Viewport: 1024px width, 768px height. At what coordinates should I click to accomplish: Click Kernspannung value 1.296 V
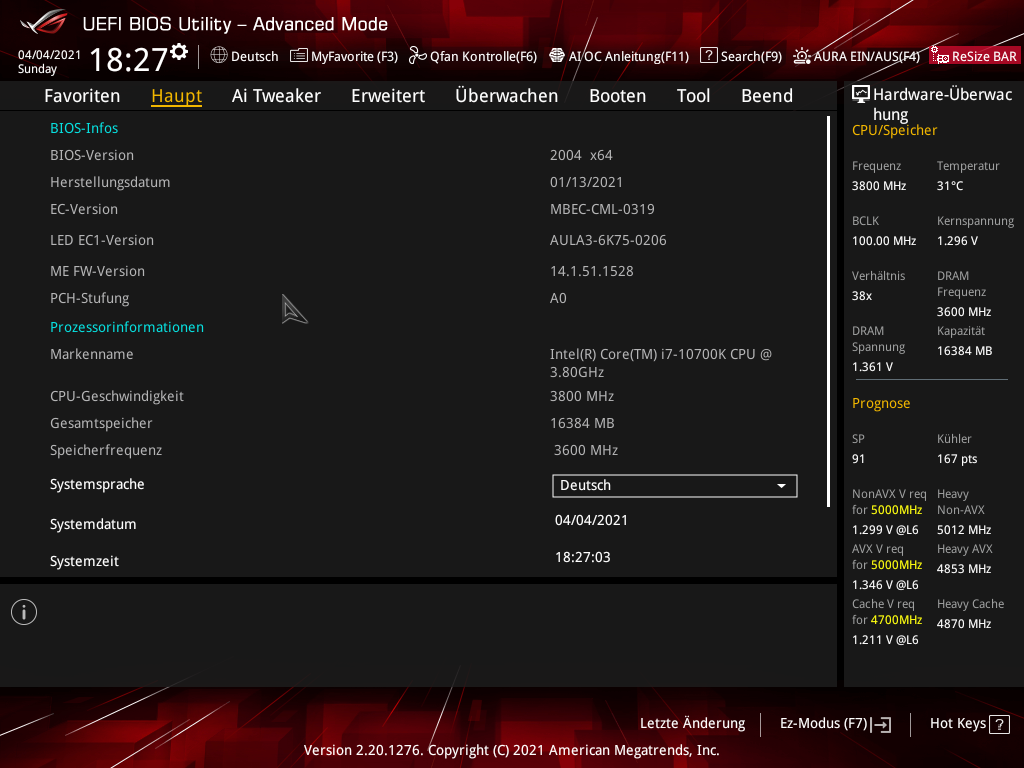coord(957,241)
